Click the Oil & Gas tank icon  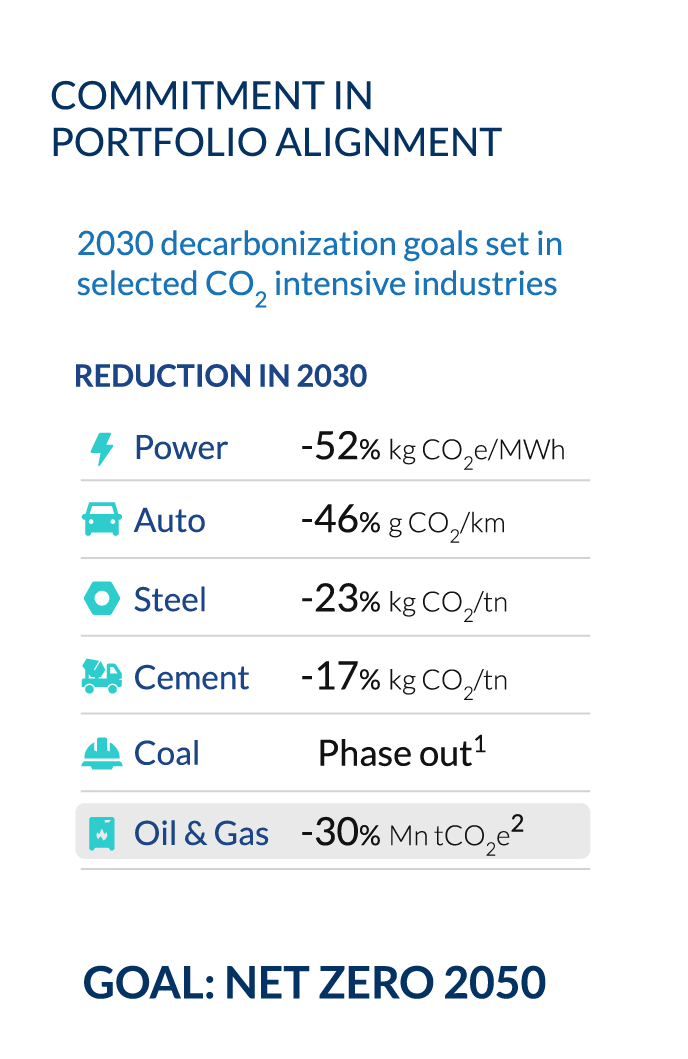point(102,832)
